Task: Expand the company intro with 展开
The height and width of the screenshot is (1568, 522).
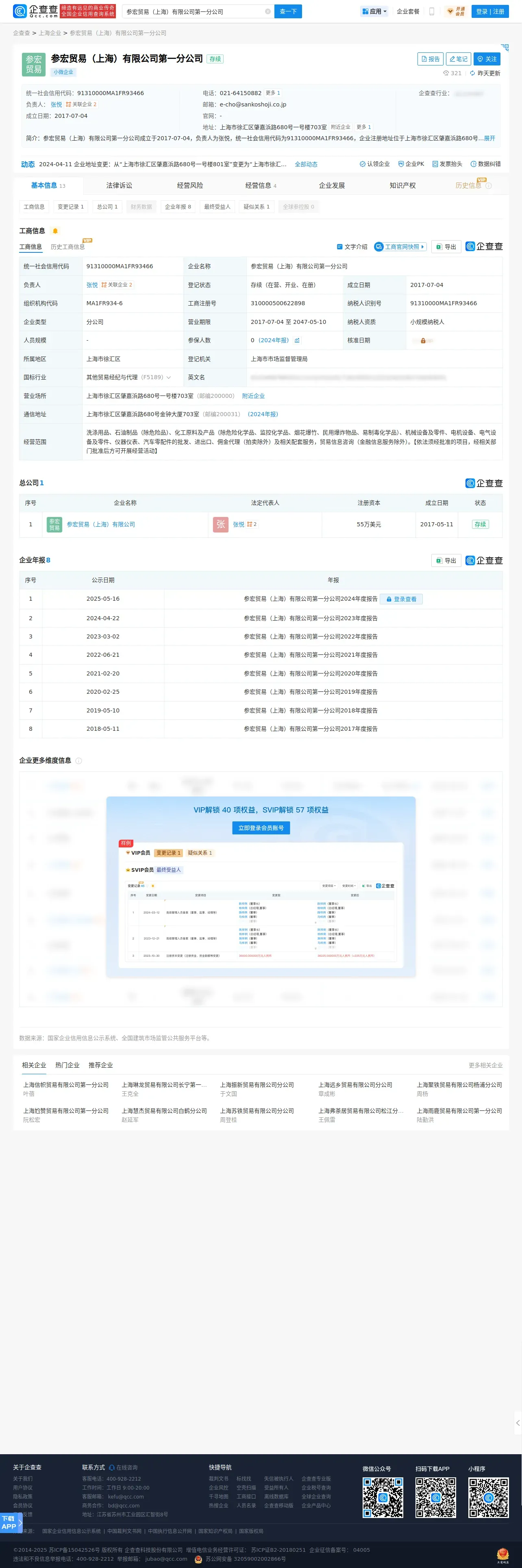Action: tap(490, 138)
